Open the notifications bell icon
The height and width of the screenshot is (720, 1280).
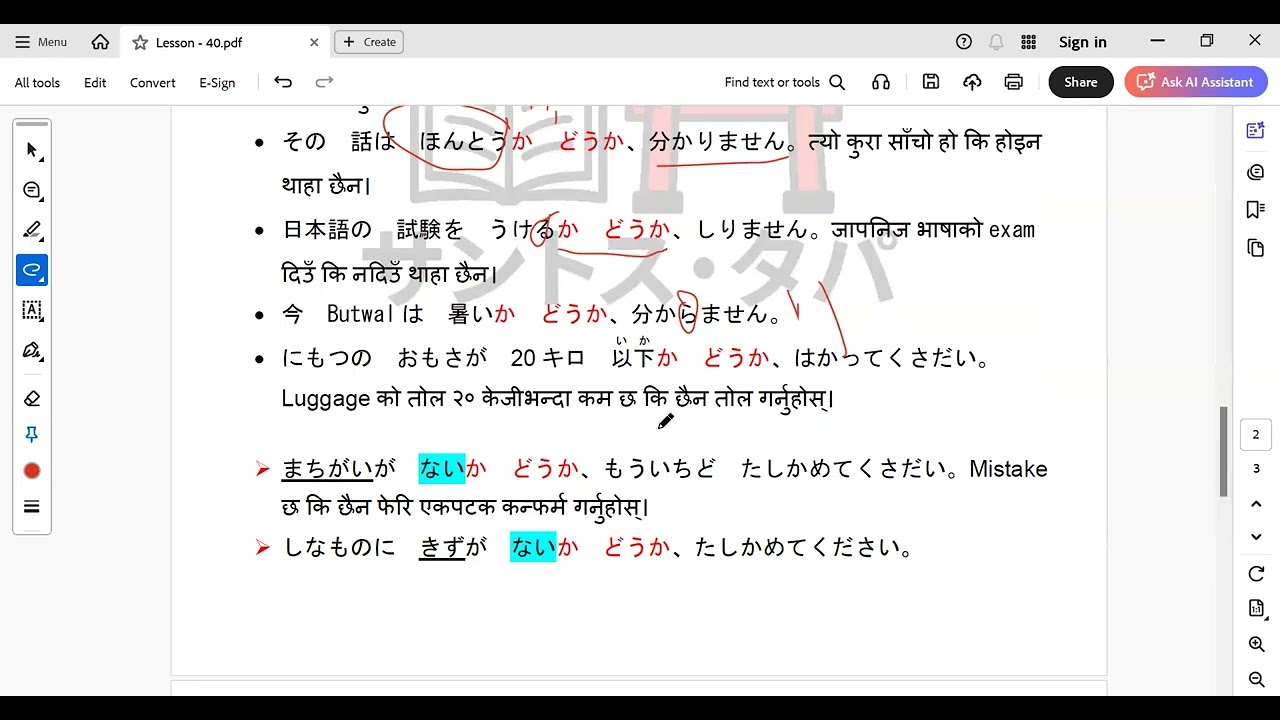996,42
